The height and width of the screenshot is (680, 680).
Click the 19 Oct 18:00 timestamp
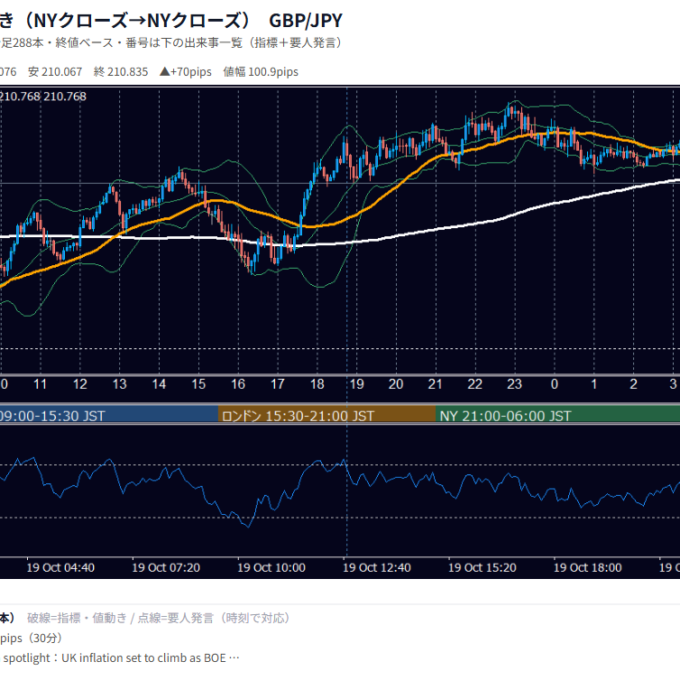tap(588, 568)
